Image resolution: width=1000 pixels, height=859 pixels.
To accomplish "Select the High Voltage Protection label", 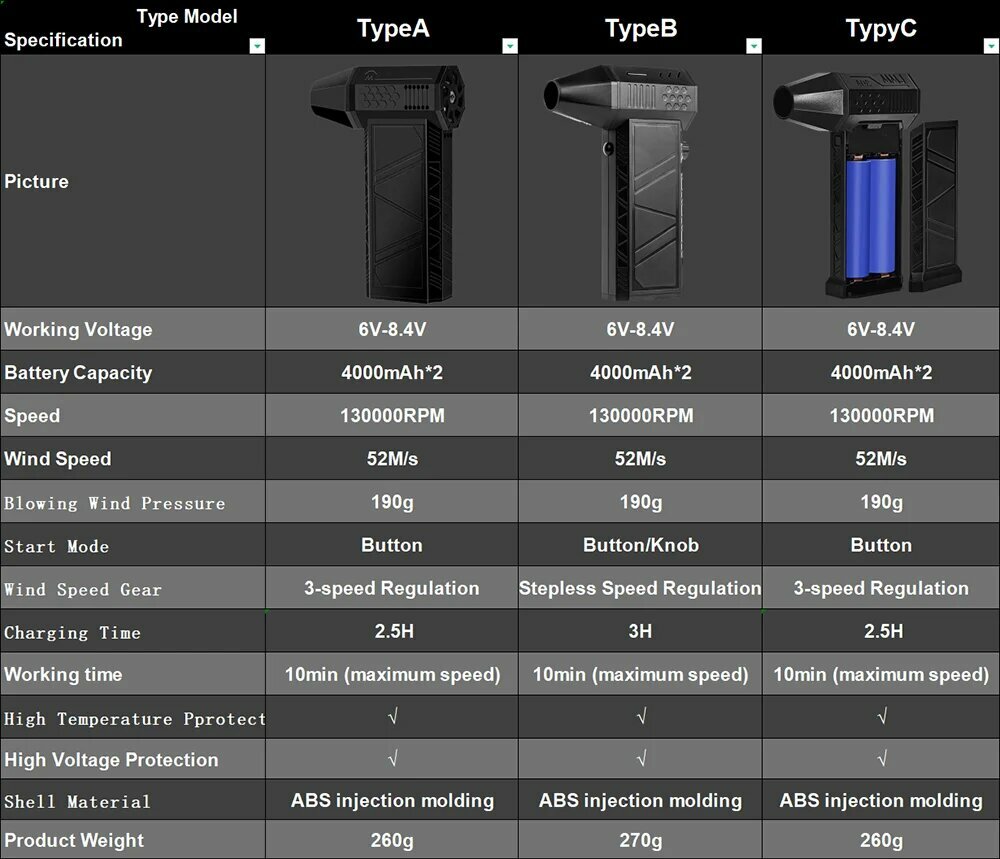I will (111, 760).
